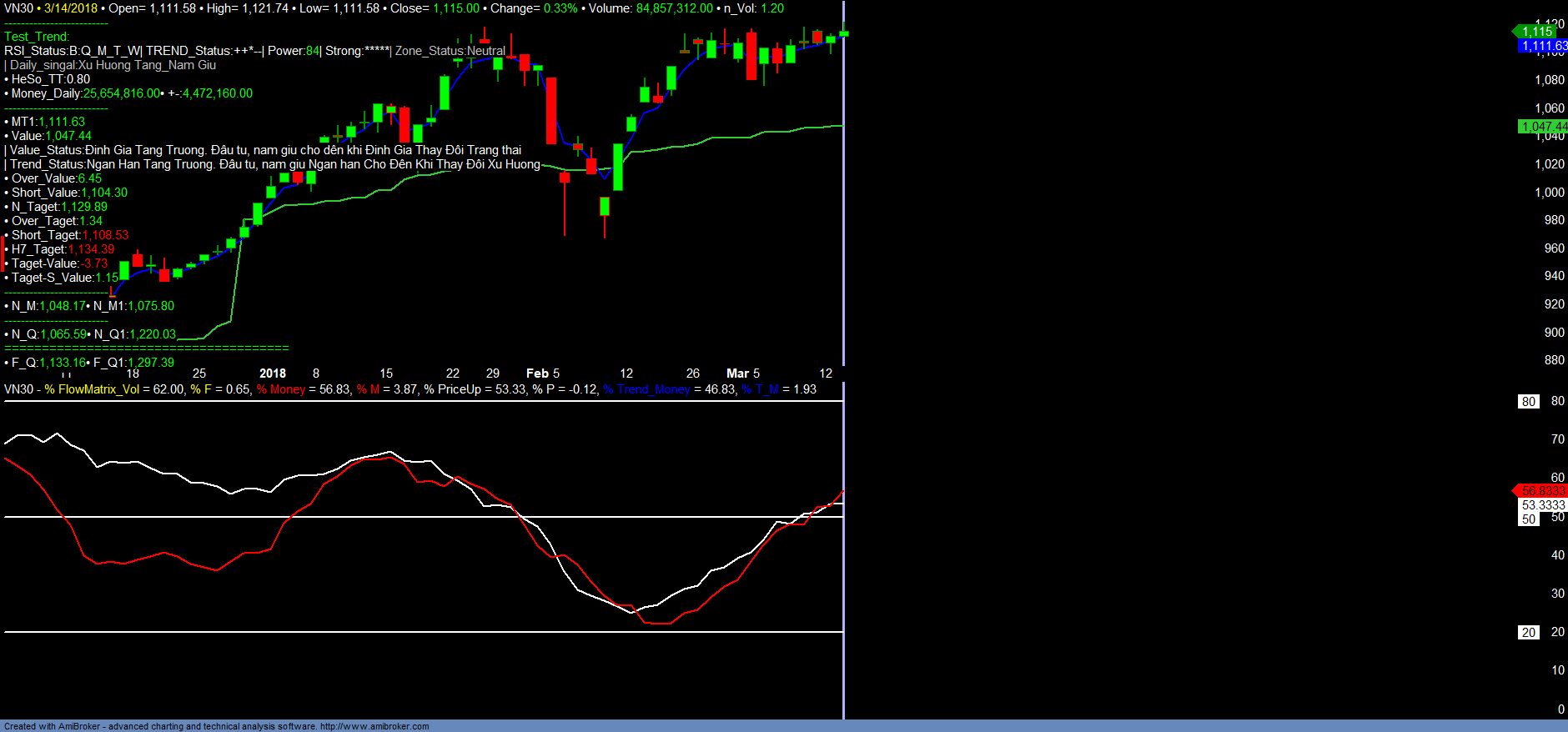Click the Zone_Status:Neutral text
This screenshot has width=1568, height=732.
[x=450, y=51]
